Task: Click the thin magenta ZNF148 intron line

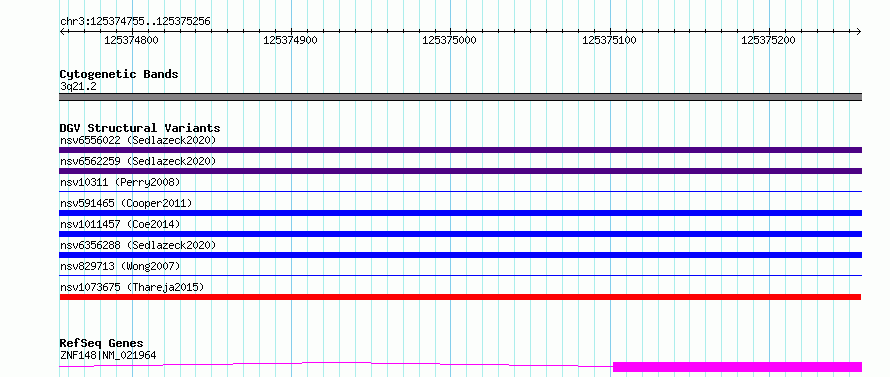Action: [336, 363]
